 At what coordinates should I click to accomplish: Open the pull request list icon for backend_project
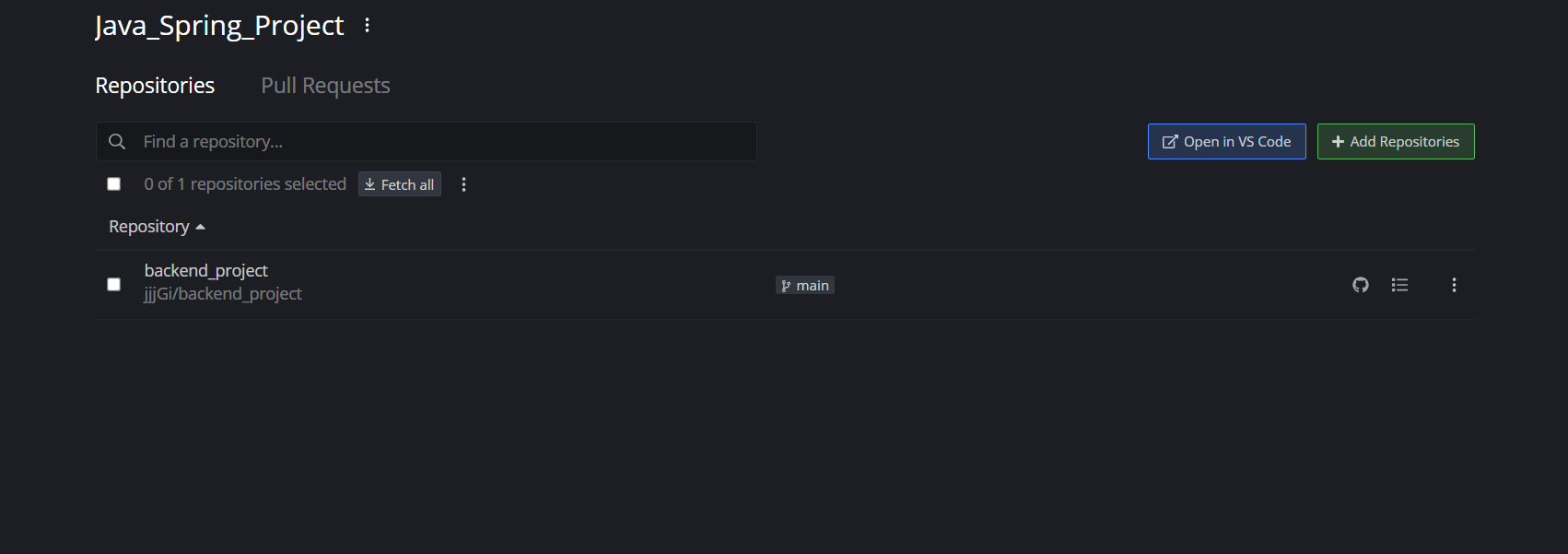point(1399,285)
